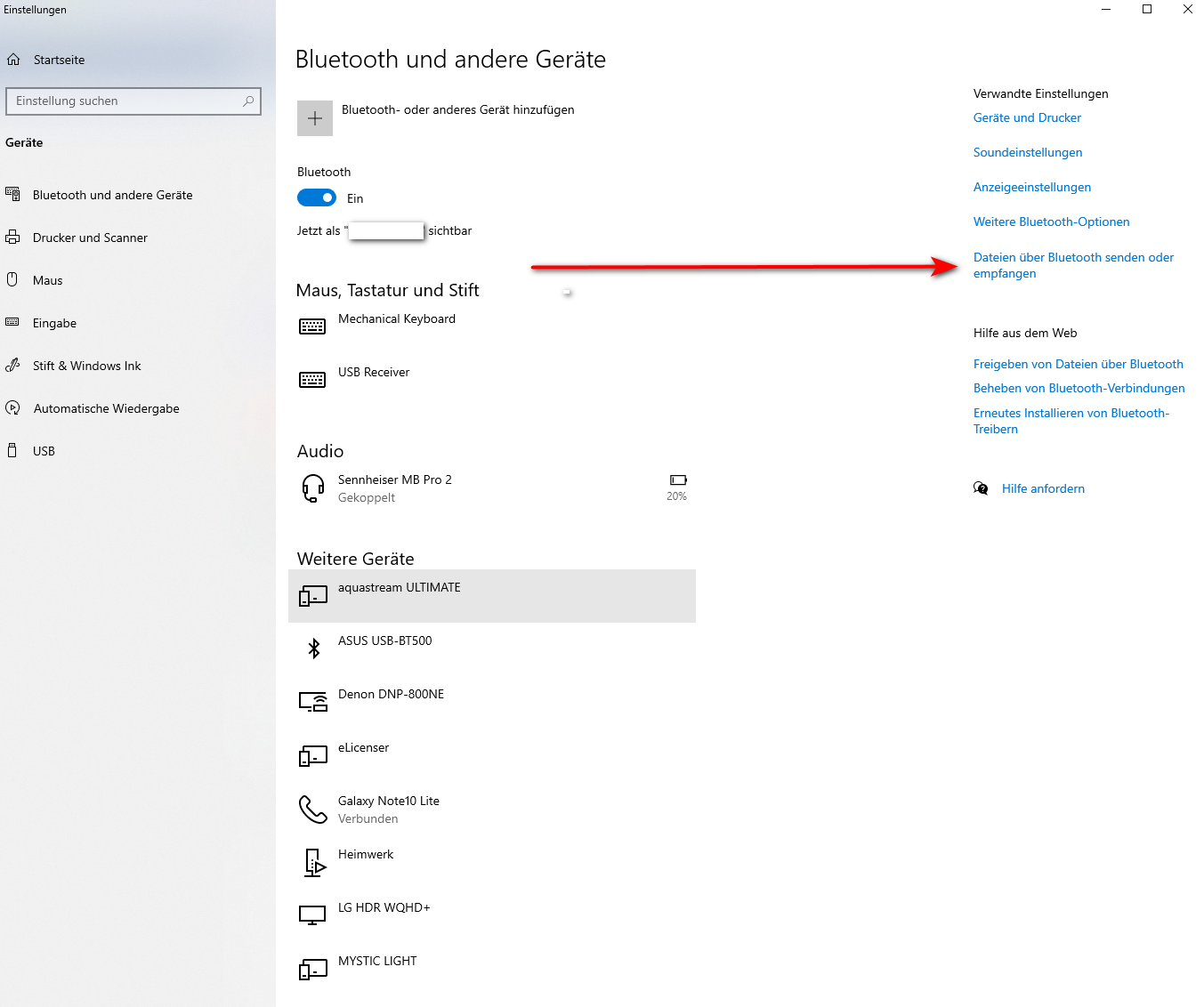Click the ASUS USB-BT500 Bluetooth icon
The width and height of the screenshot is (1204, 1007).
313,649
